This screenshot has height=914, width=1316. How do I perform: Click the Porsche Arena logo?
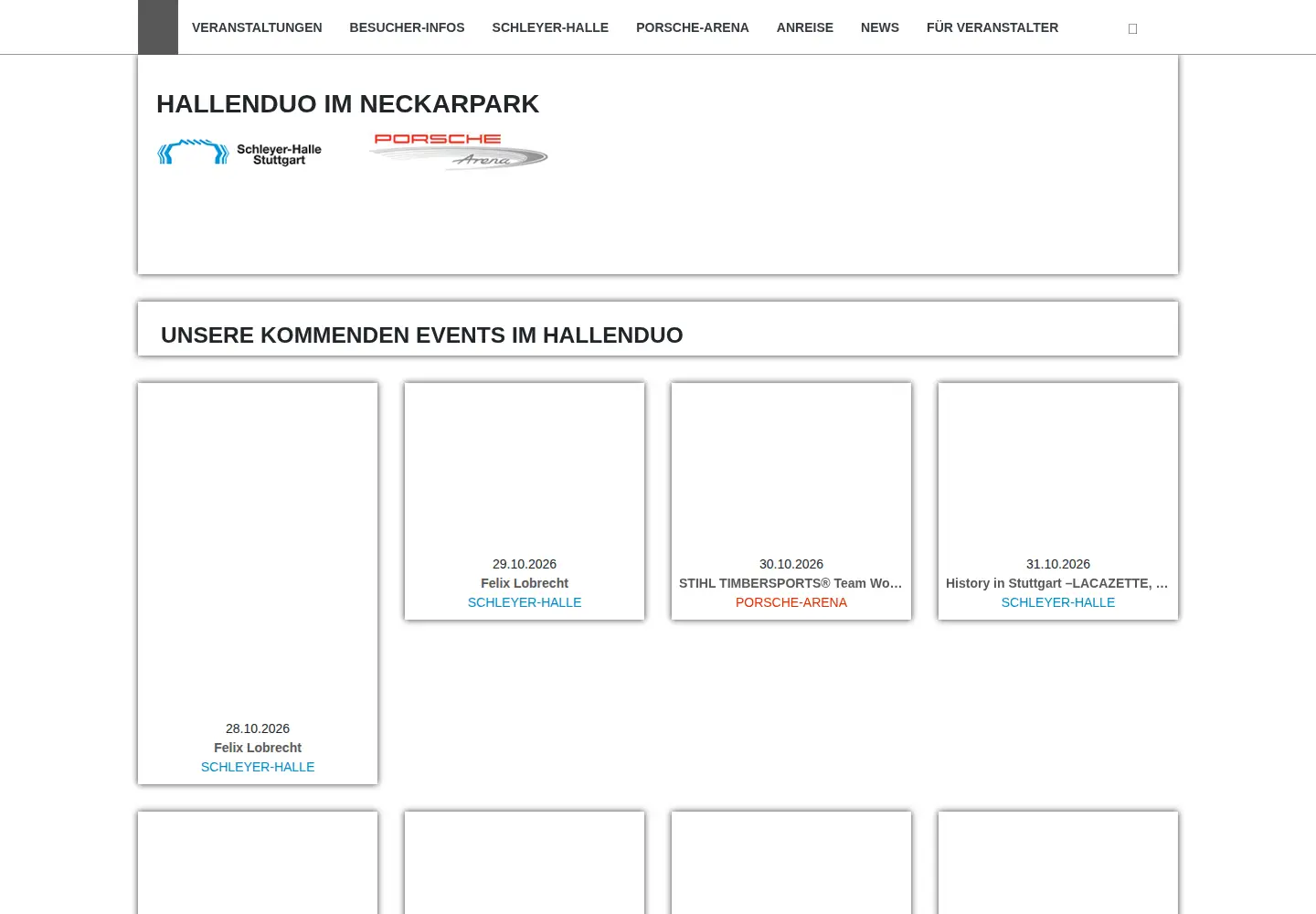pyautogui.click(x=458, y=152)
